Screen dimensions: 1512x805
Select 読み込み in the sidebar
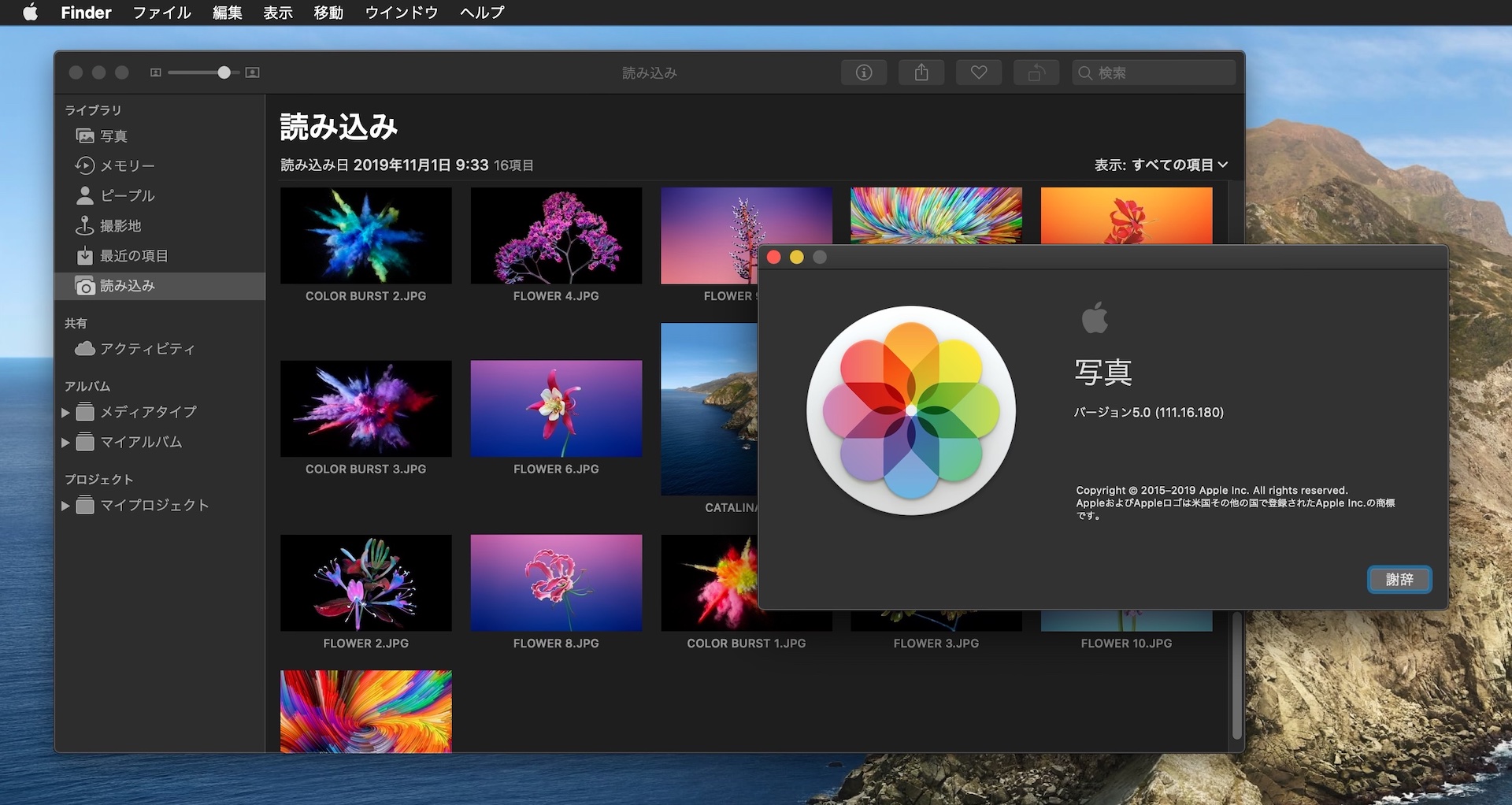[x=160, y=286]
